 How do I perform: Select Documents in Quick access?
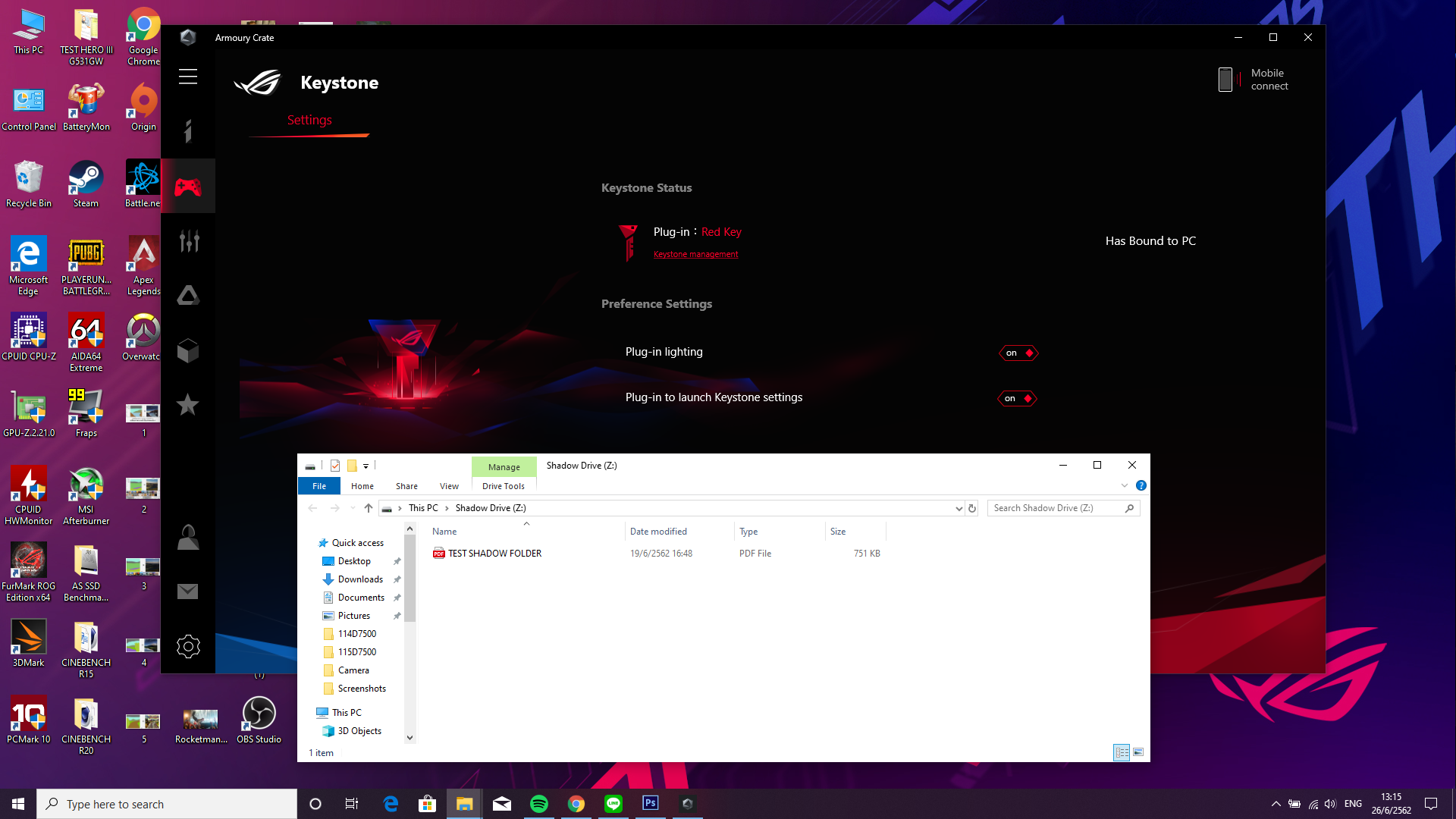[x=361, y=598]
